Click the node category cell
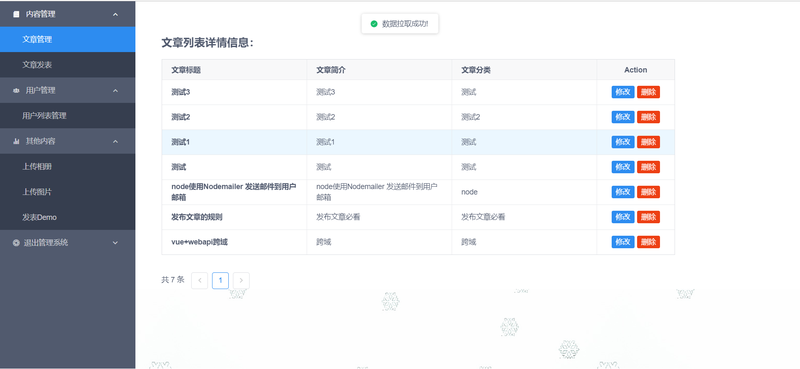Image resolution: width=800 pixels, height=369 pixels. click(524, 192)
